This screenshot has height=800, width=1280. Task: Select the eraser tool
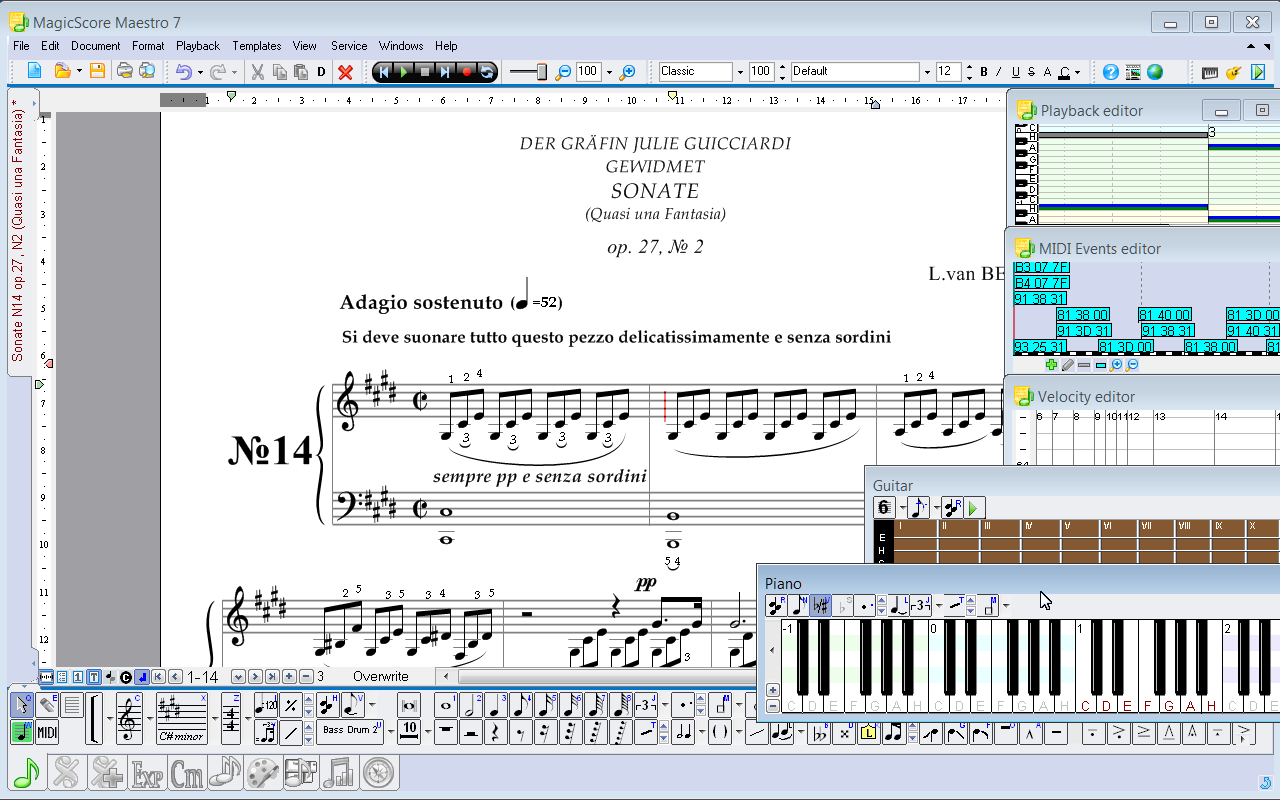pyautogui.click(x=47, y=705)
